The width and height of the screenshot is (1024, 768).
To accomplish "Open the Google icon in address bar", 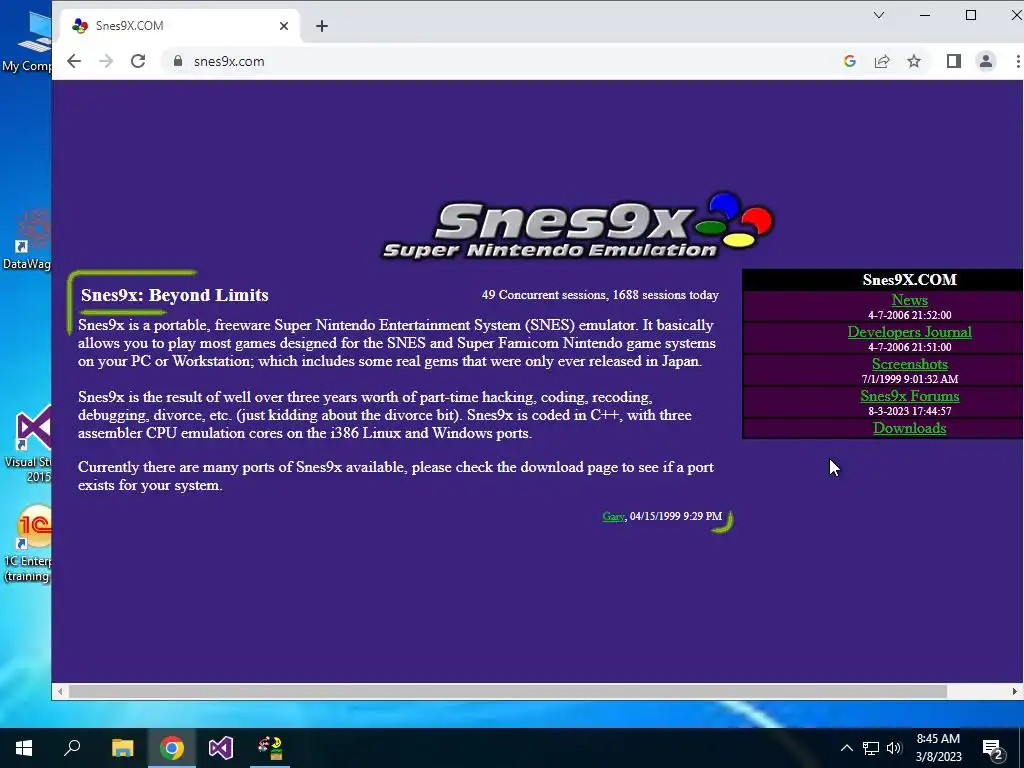I will click(x=850, y=61).
